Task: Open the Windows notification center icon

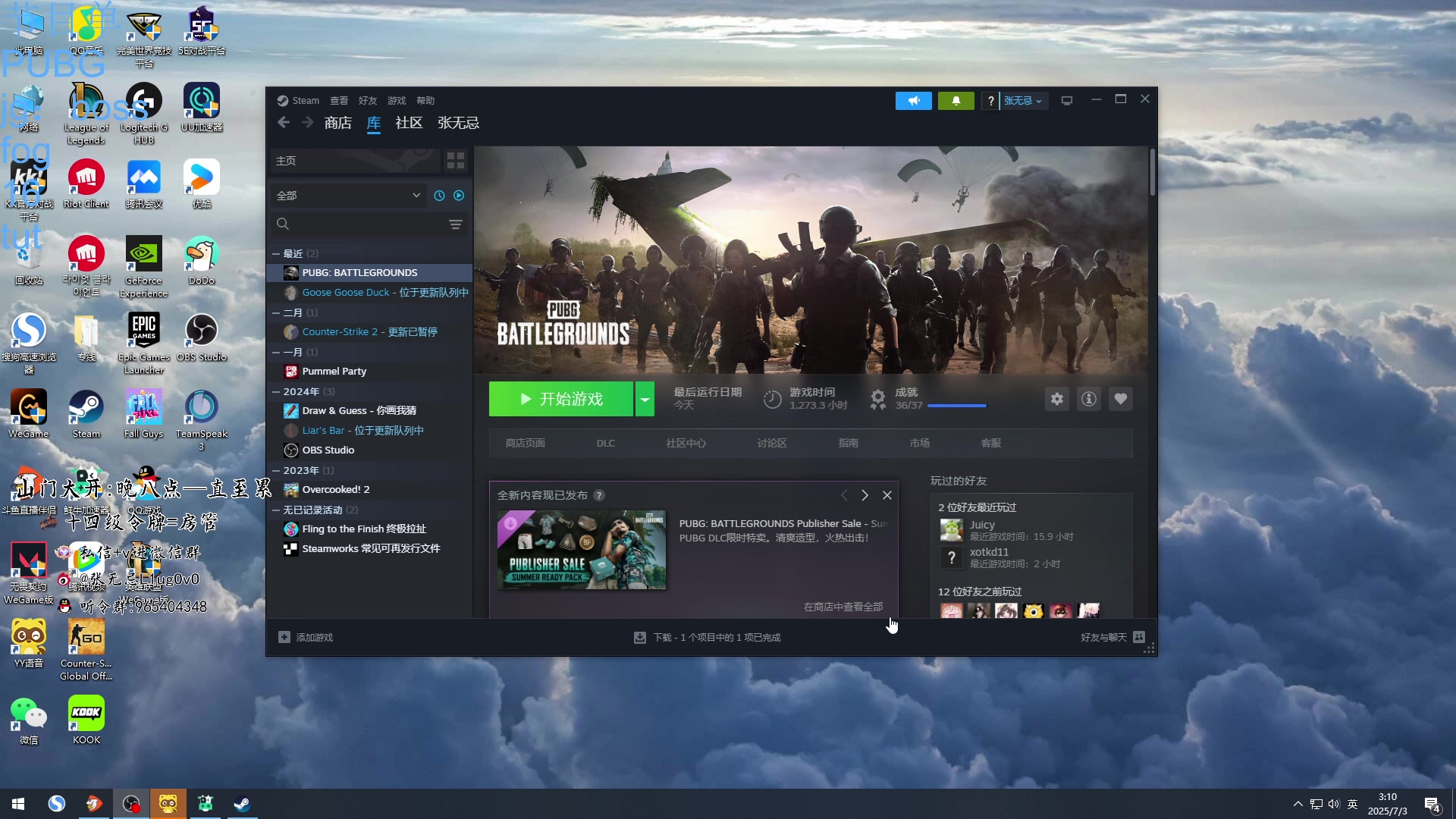Action: (1432, 804)
